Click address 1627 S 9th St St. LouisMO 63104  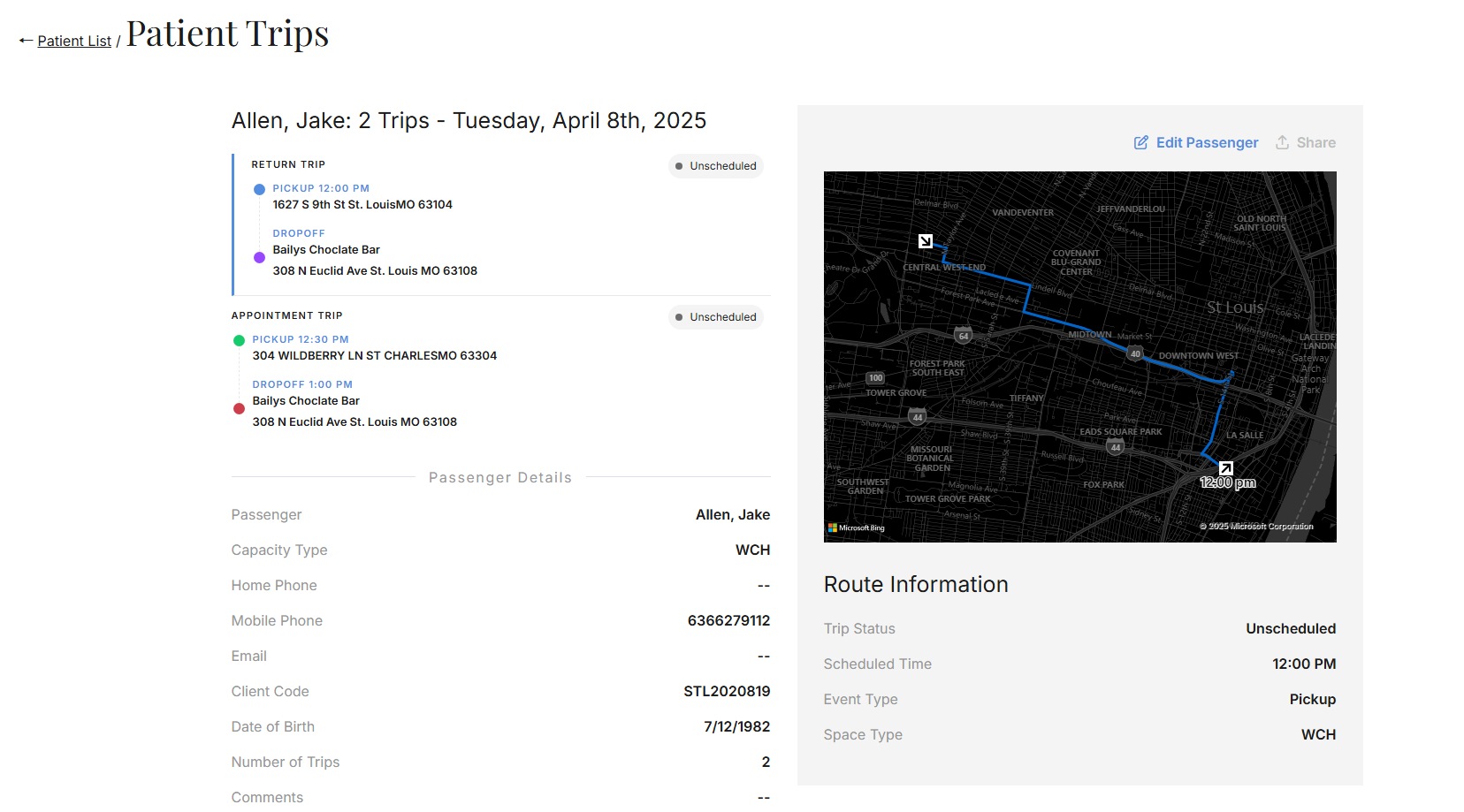click(362, 204)
